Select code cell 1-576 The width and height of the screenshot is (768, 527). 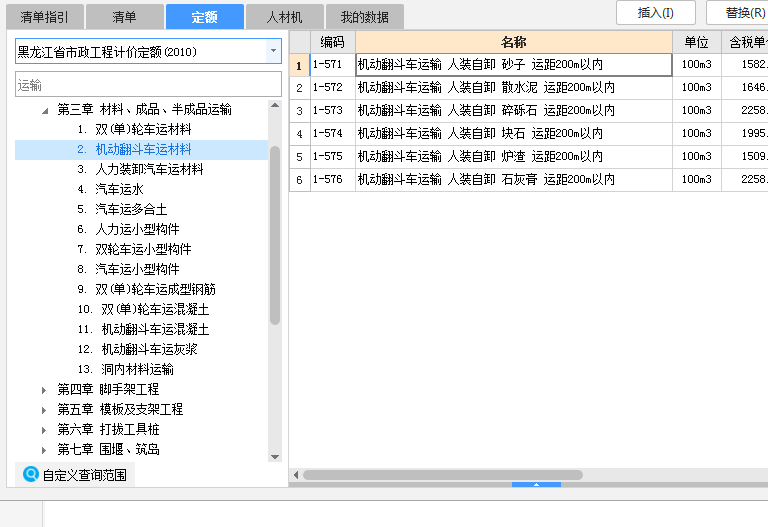click(333, 180)
